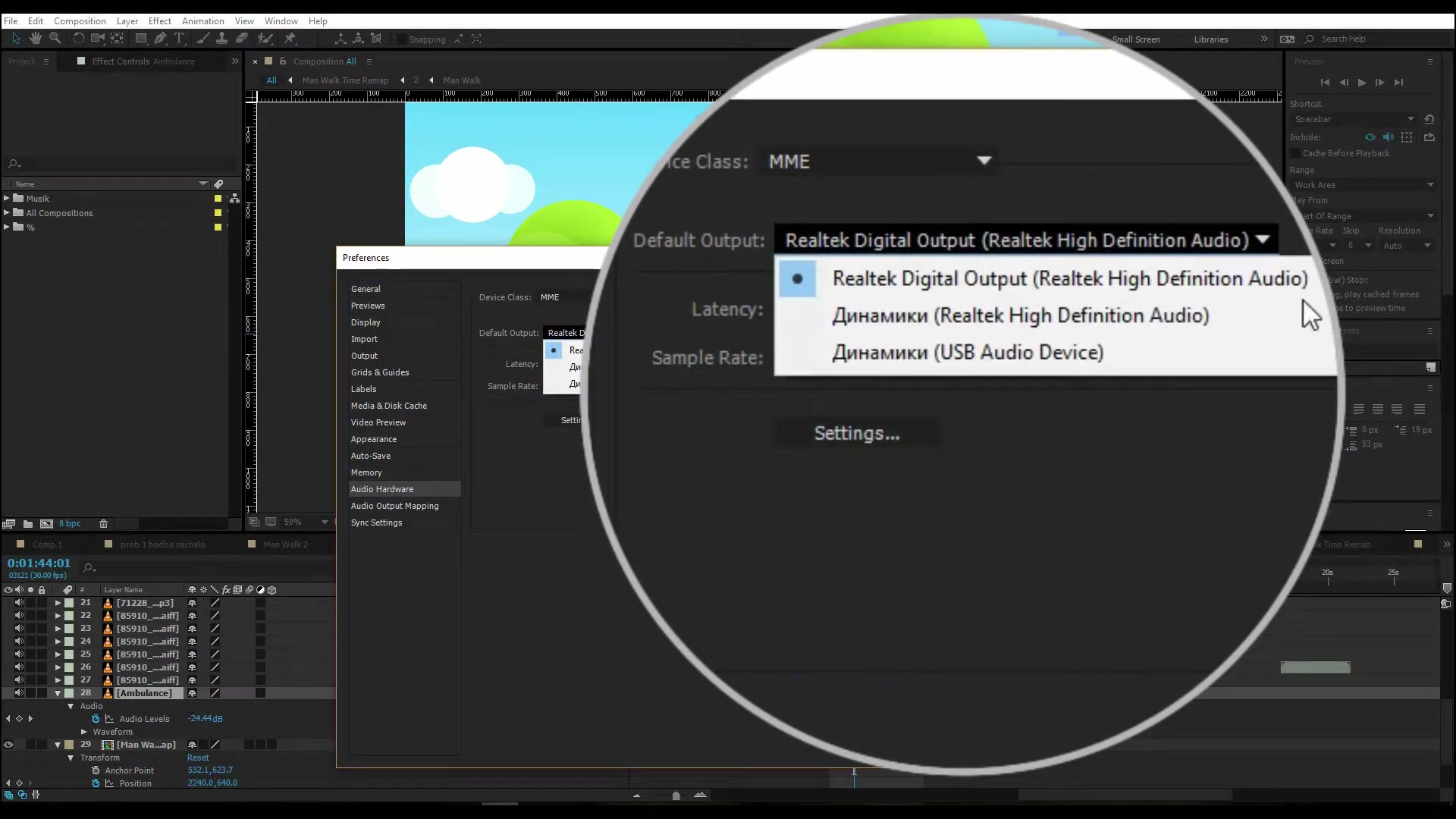The width and height of the screenshot is (1456, 819).
Task: Click the Play button in Preview panel
Action: tap(1362, 83)
